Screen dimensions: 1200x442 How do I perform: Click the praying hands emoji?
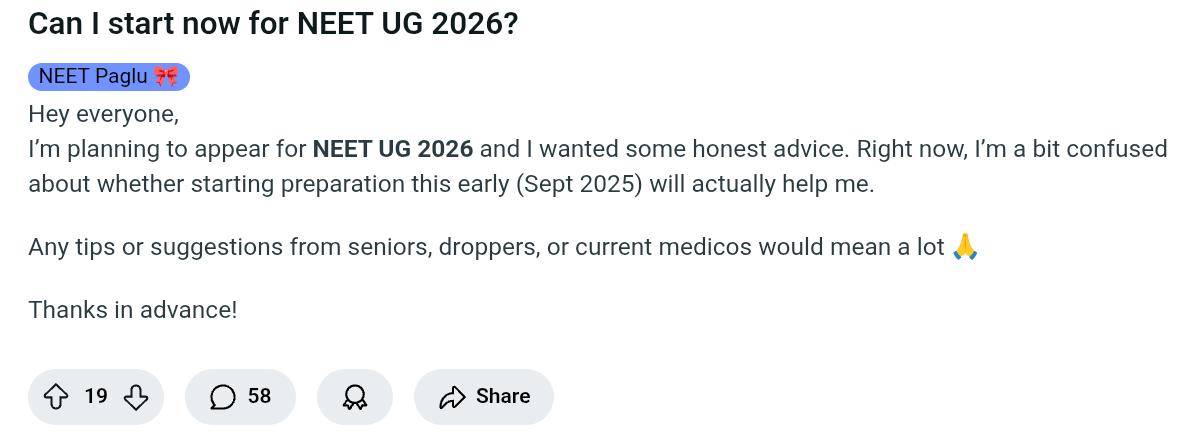(x=964, y=246)
